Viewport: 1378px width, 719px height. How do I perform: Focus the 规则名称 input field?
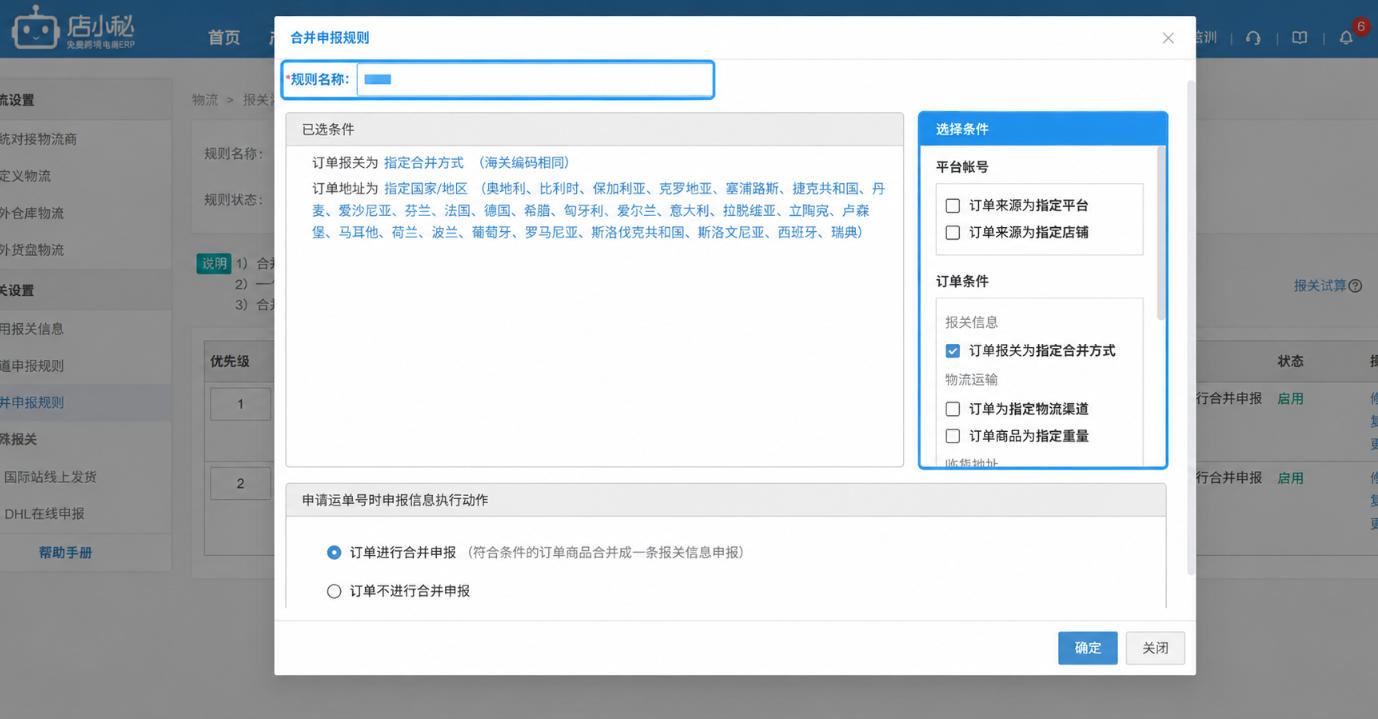[535, 79]
